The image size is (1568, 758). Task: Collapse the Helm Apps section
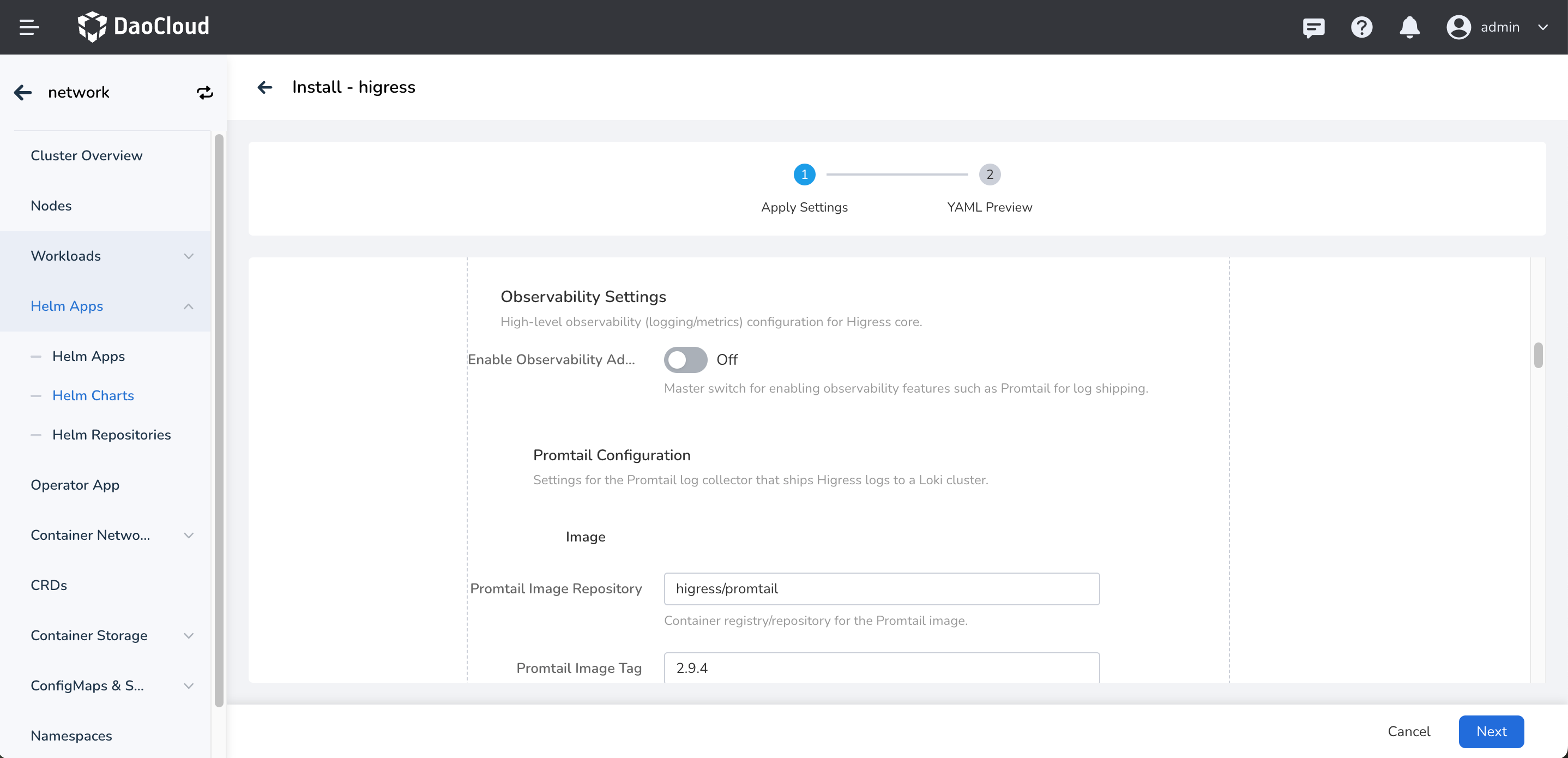(x=188, y=306)
